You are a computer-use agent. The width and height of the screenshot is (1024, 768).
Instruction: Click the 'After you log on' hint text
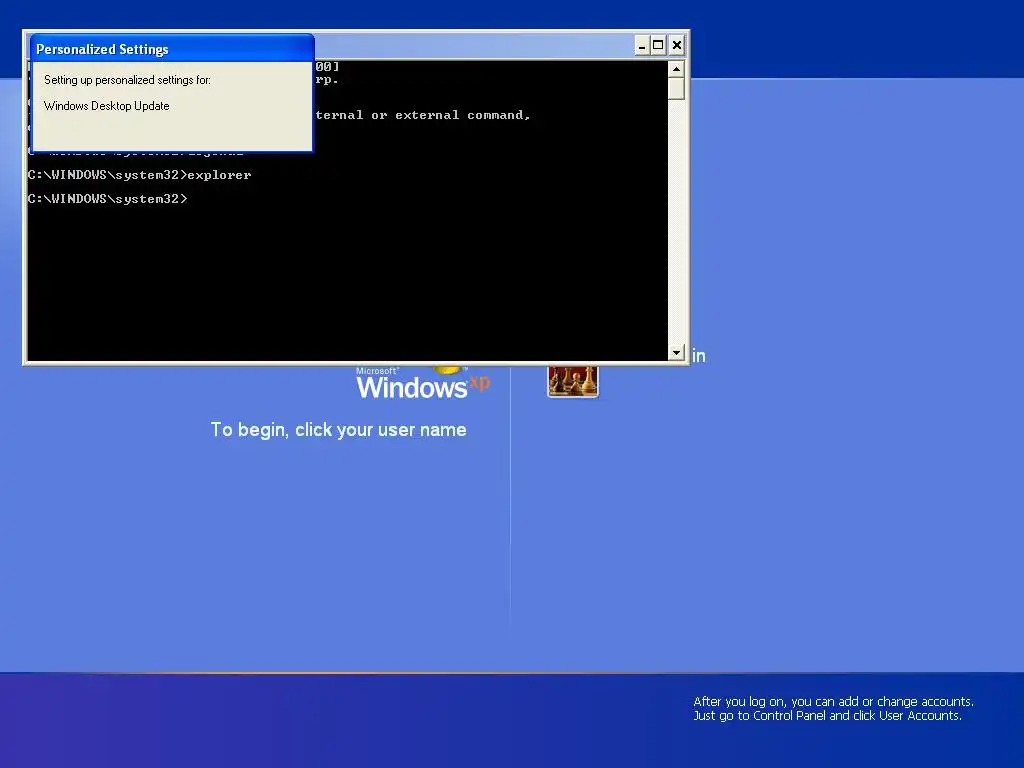833,709
